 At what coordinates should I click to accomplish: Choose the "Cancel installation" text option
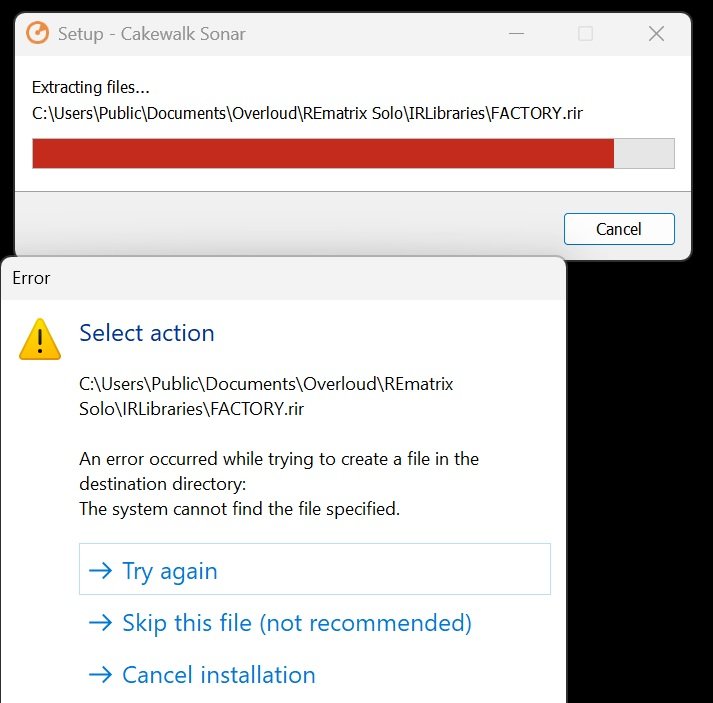click(218, 675)
